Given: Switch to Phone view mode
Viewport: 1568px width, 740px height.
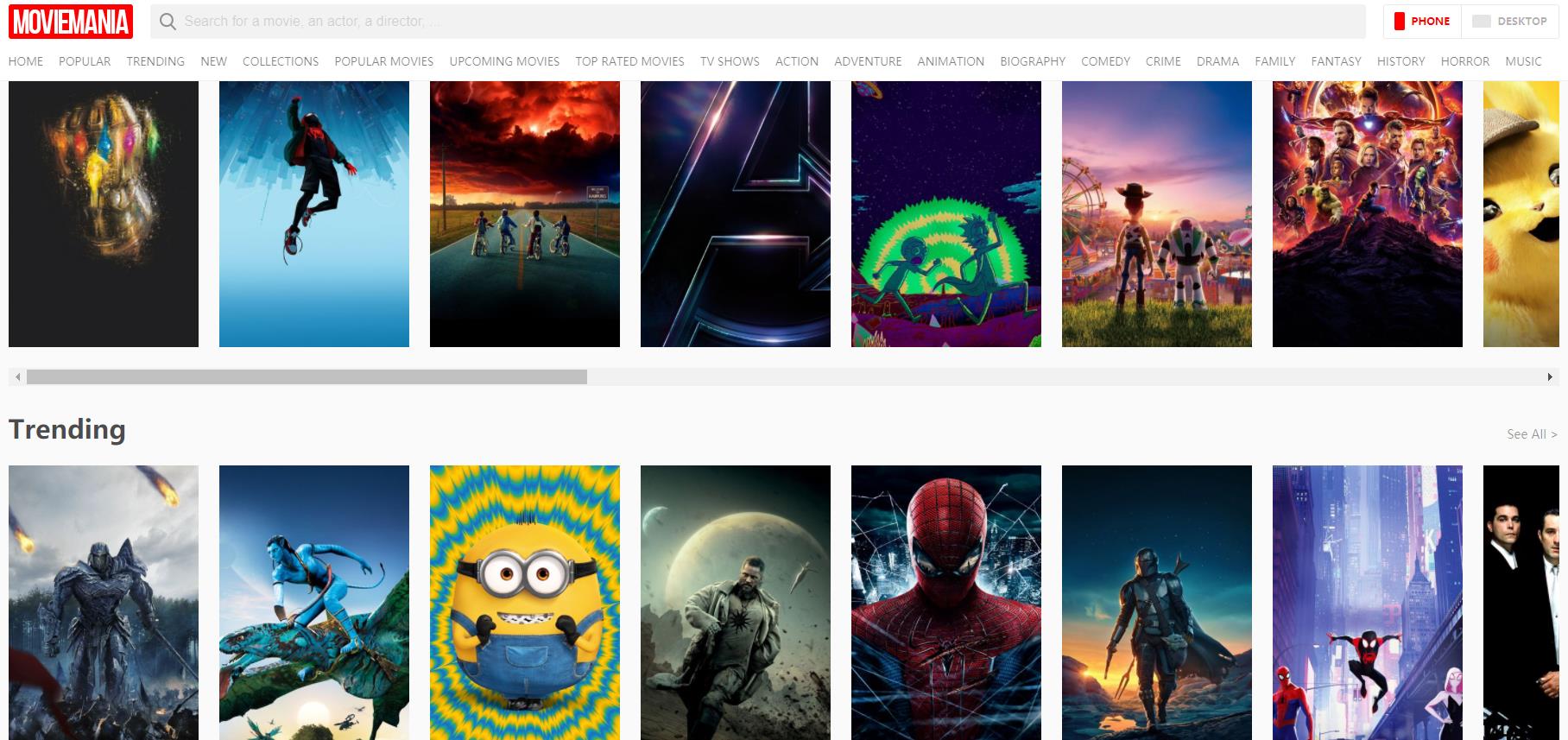Looking at the screenshot, I should tap(1422, 22).
